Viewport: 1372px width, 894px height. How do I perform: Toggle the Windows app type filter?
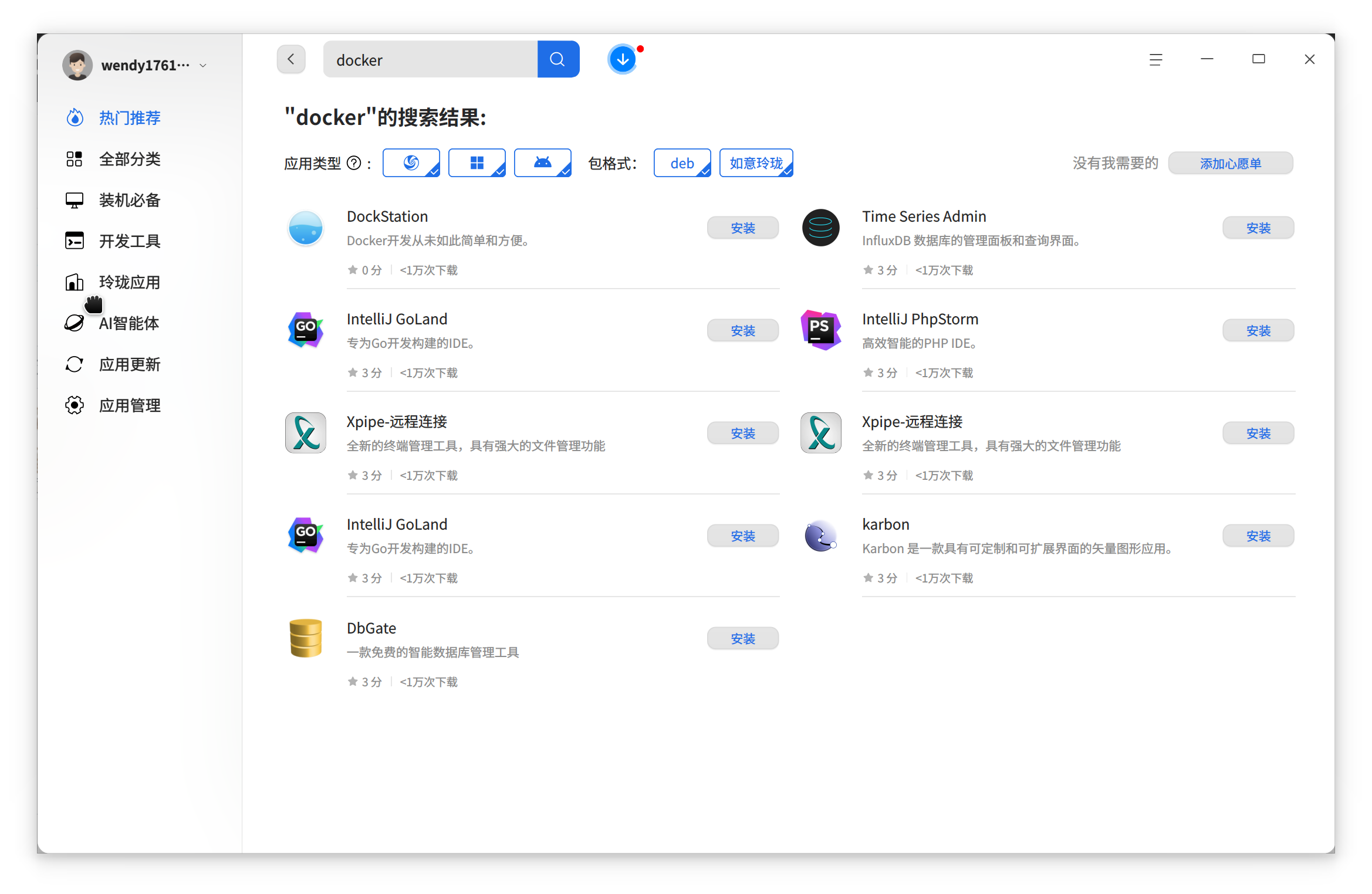click(x=477, y=162)
